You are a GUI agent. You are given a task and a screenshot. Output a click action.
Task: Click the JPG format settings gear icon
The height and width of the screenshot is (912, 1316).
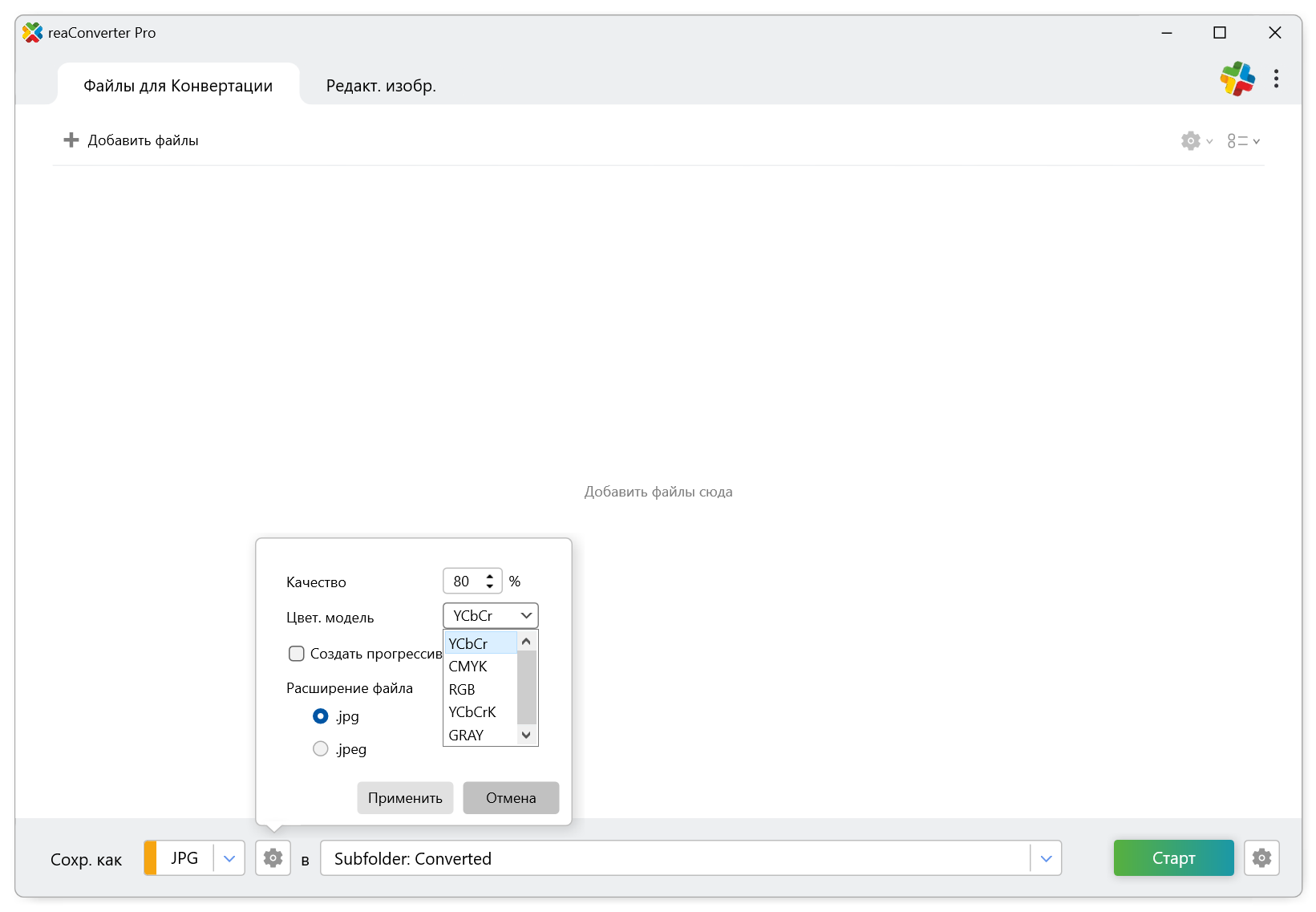[x=273, y=858]
